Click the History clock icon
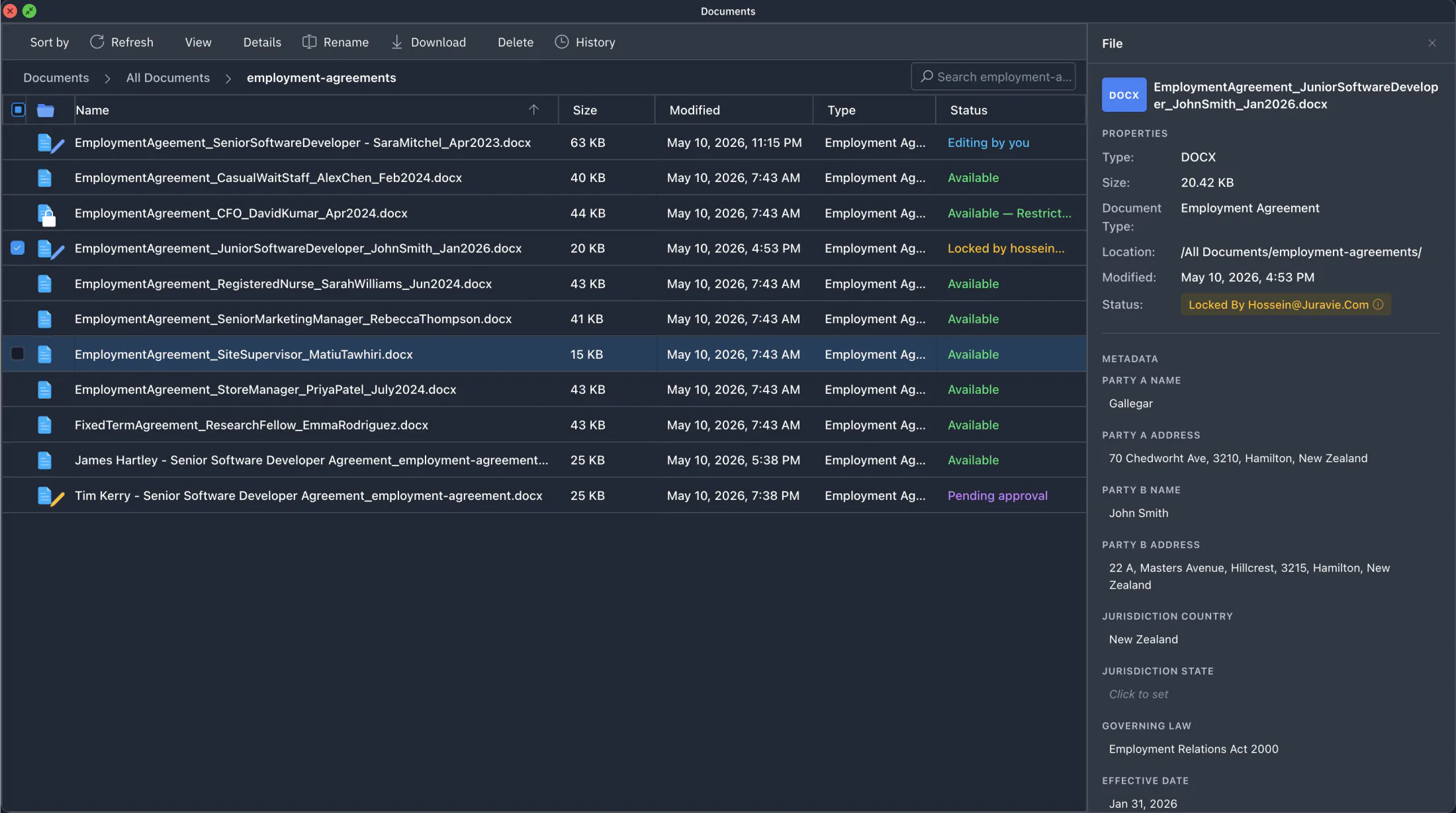The height and width of the screenshot is (813, 1456). pos(561,42)
